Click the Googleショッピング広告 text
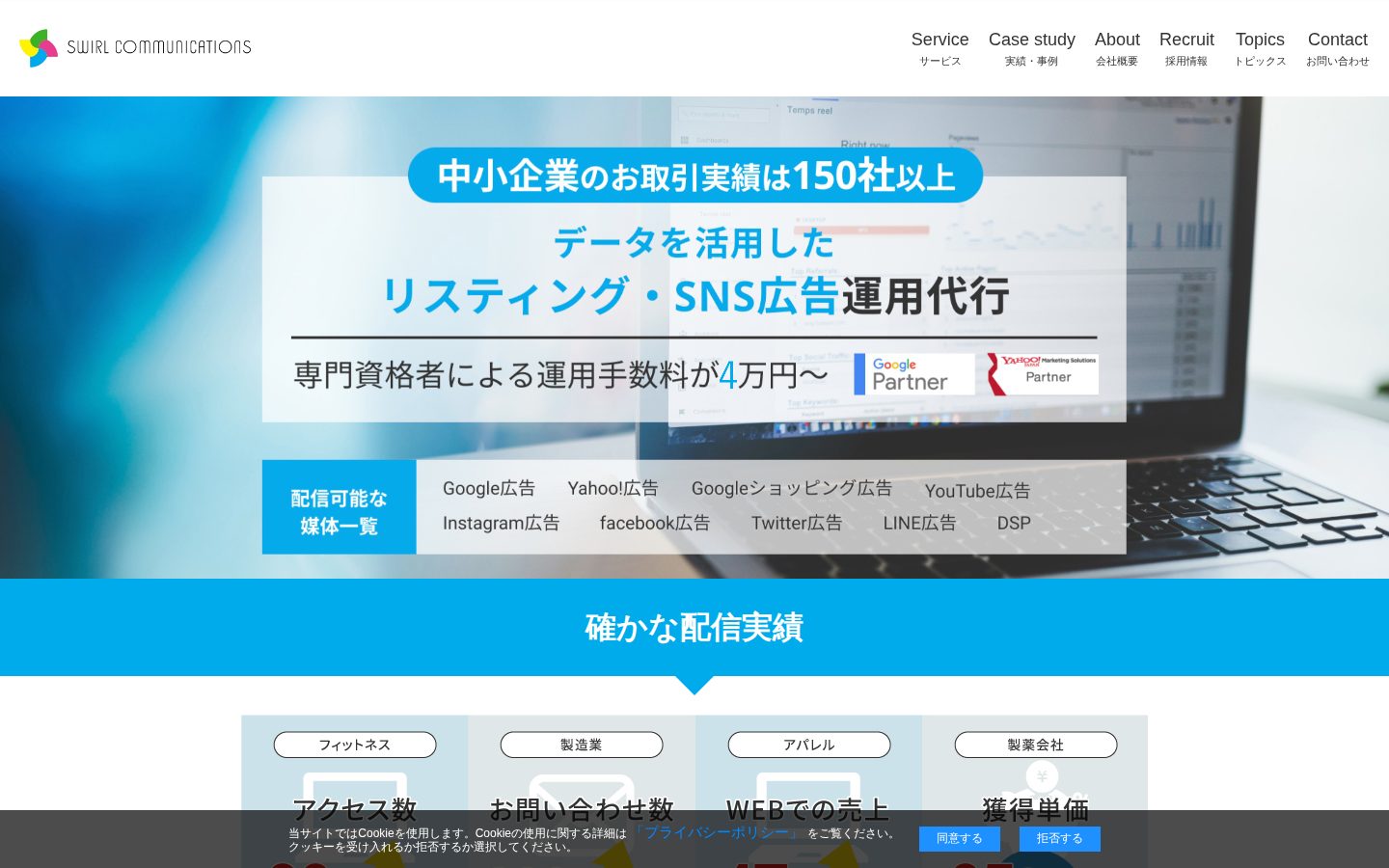This screenshot has height=868, width=1389. point(792,489)
